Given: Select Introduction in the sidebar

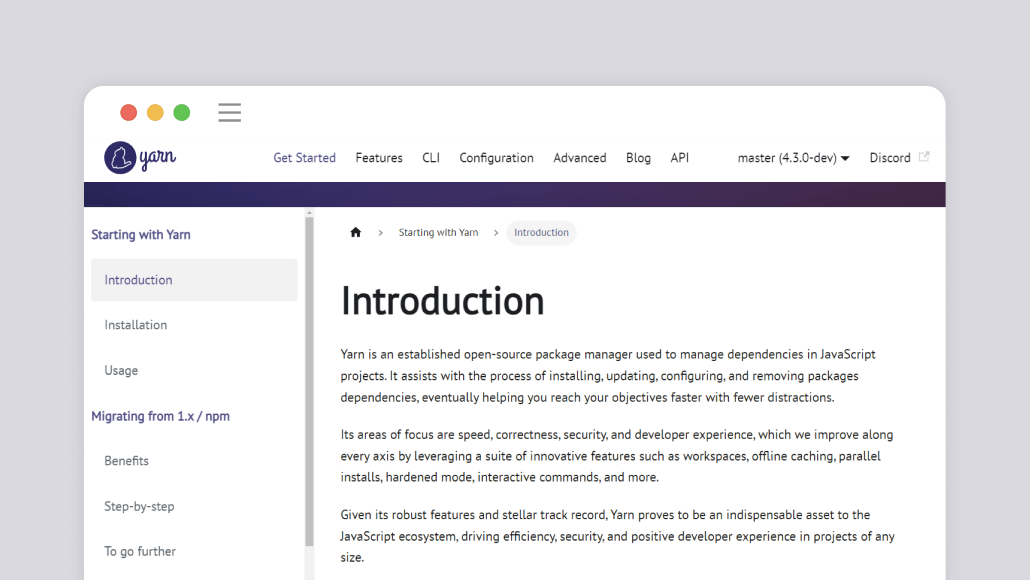Looking at the screenshot, I should (194, 280).
